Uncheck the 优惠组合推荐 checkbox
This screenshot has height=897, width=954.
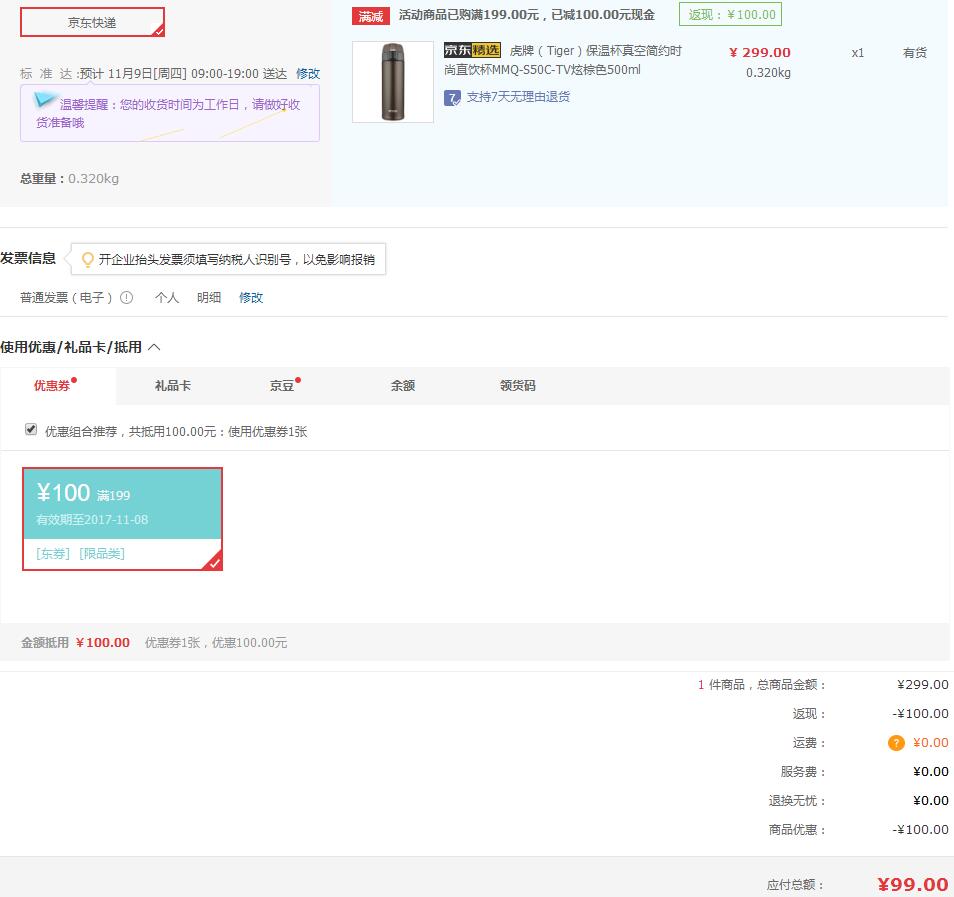pos(31,430)
